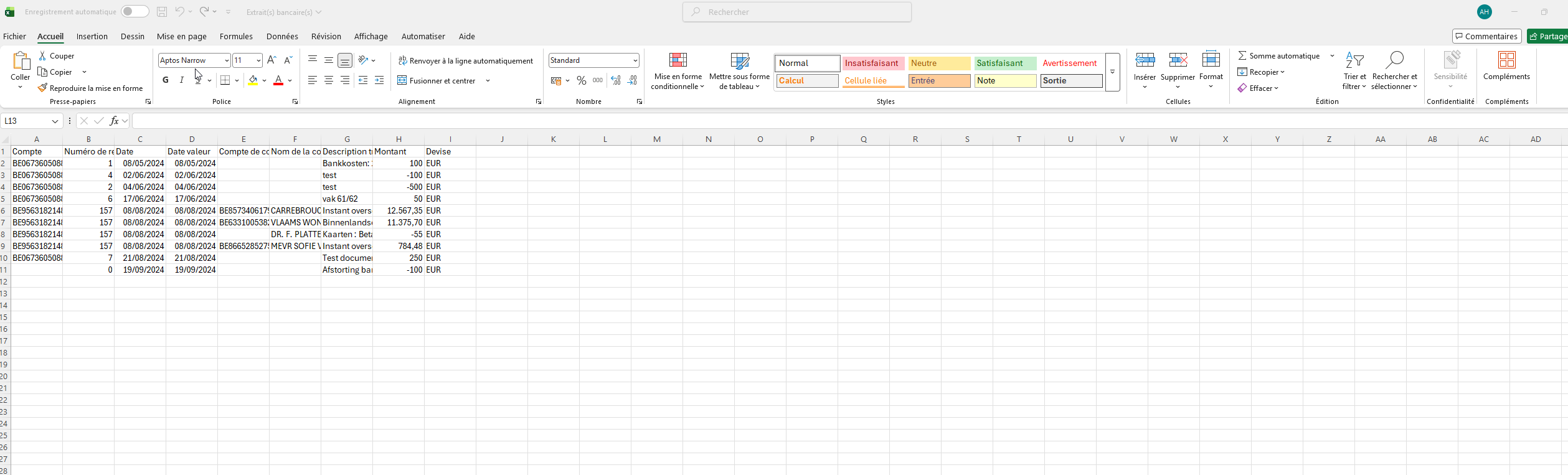Open the Compléments add-ins icon

pyautogui.click(x=1506, y=60)
